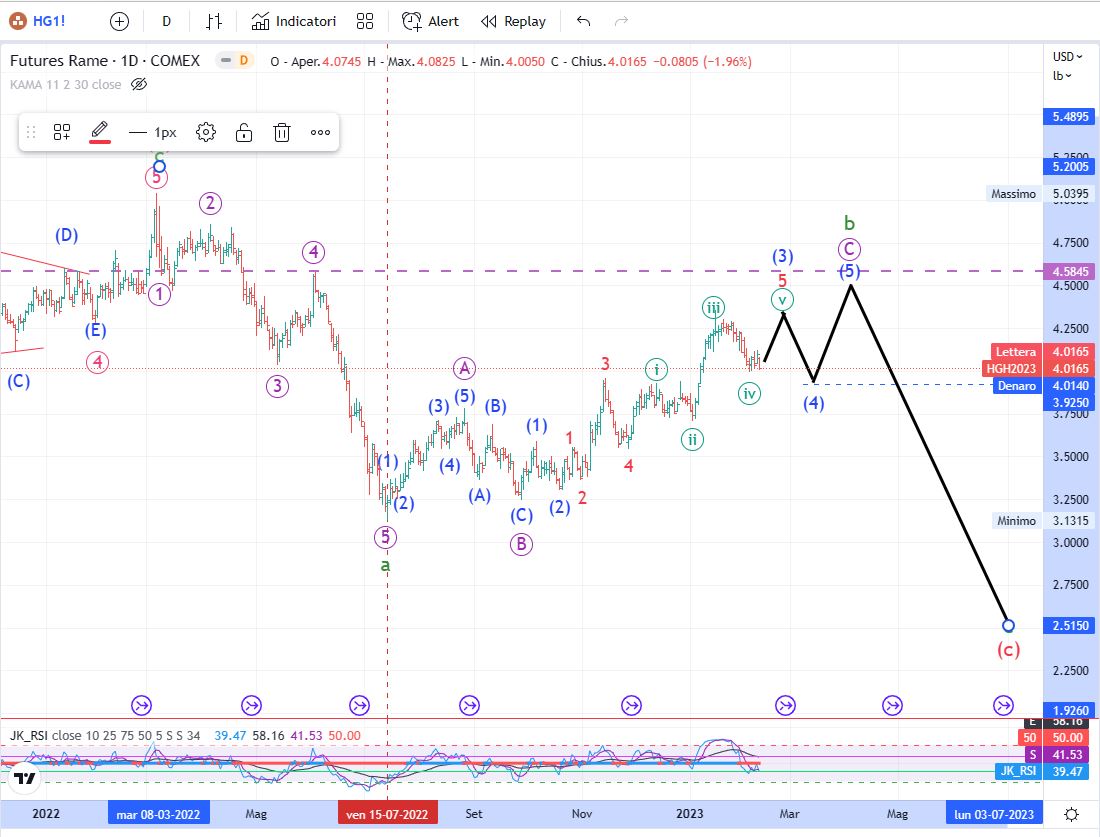Select the 2.5150 line endpoint circle

(1008, 625)
